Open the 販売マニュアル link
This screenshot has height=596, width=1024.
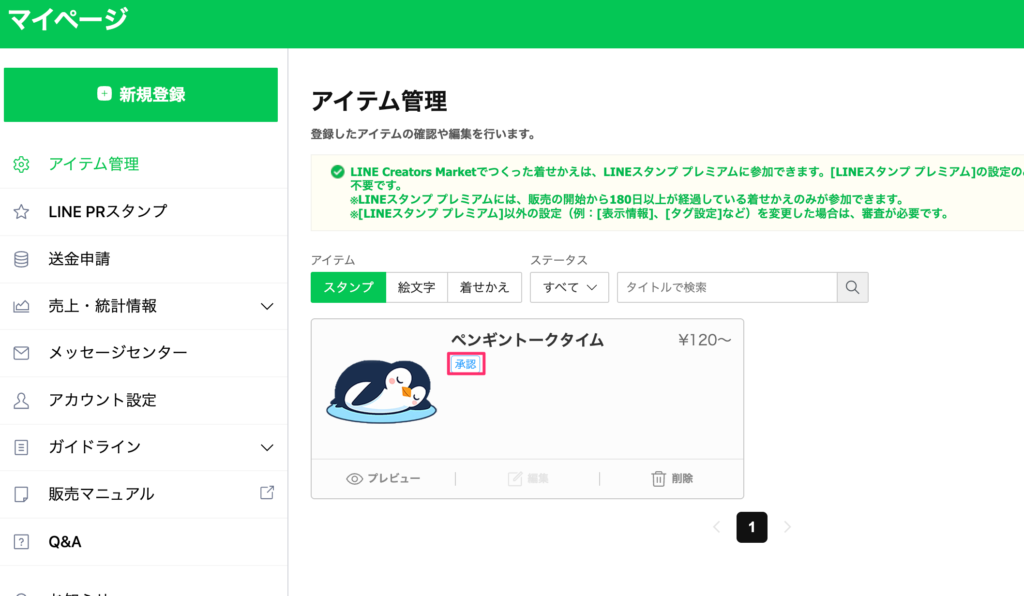pyautogui.click(x=101, y=494)
